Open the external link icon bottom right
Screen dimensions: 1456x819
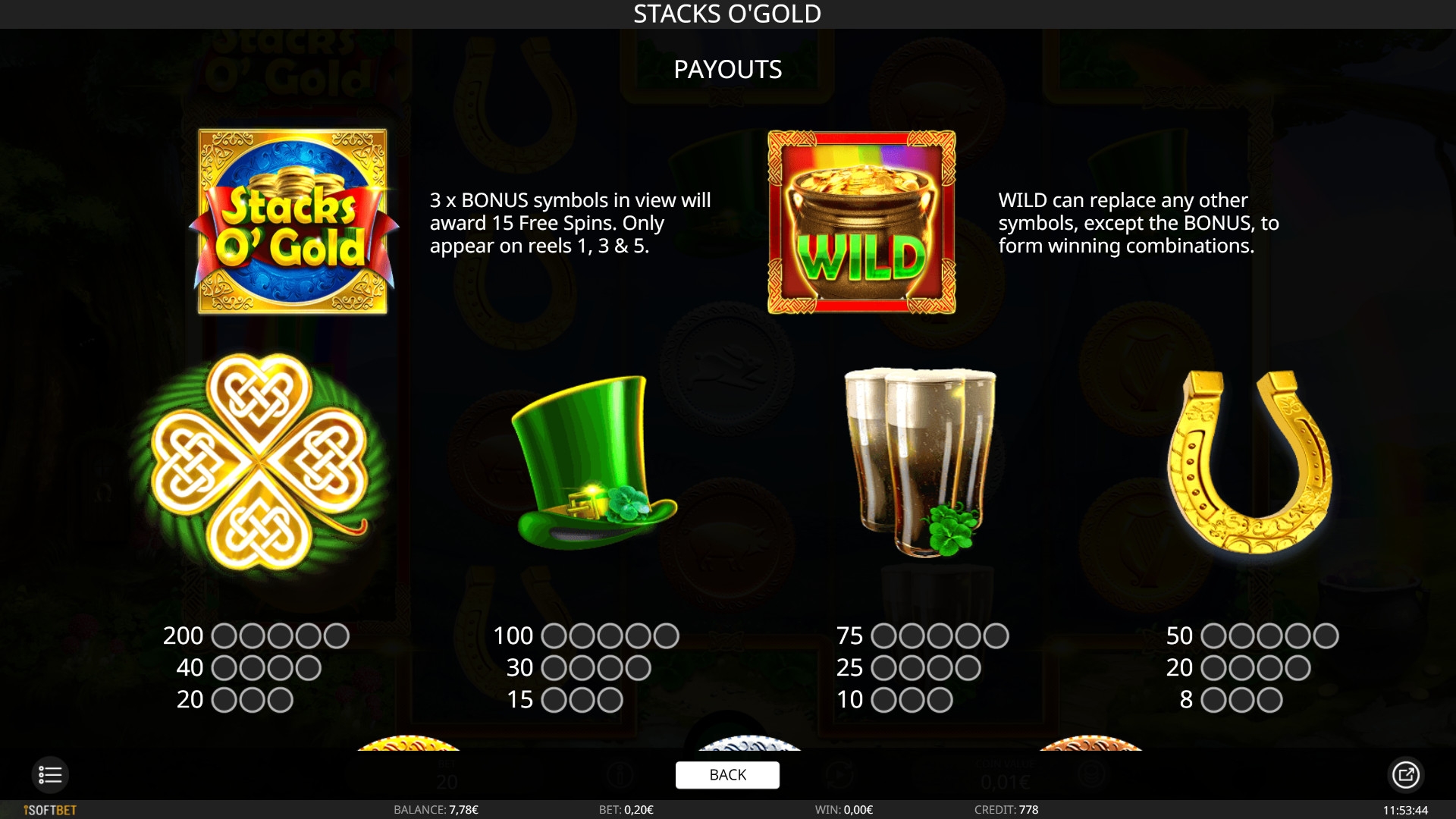(x=1405, y=775)
